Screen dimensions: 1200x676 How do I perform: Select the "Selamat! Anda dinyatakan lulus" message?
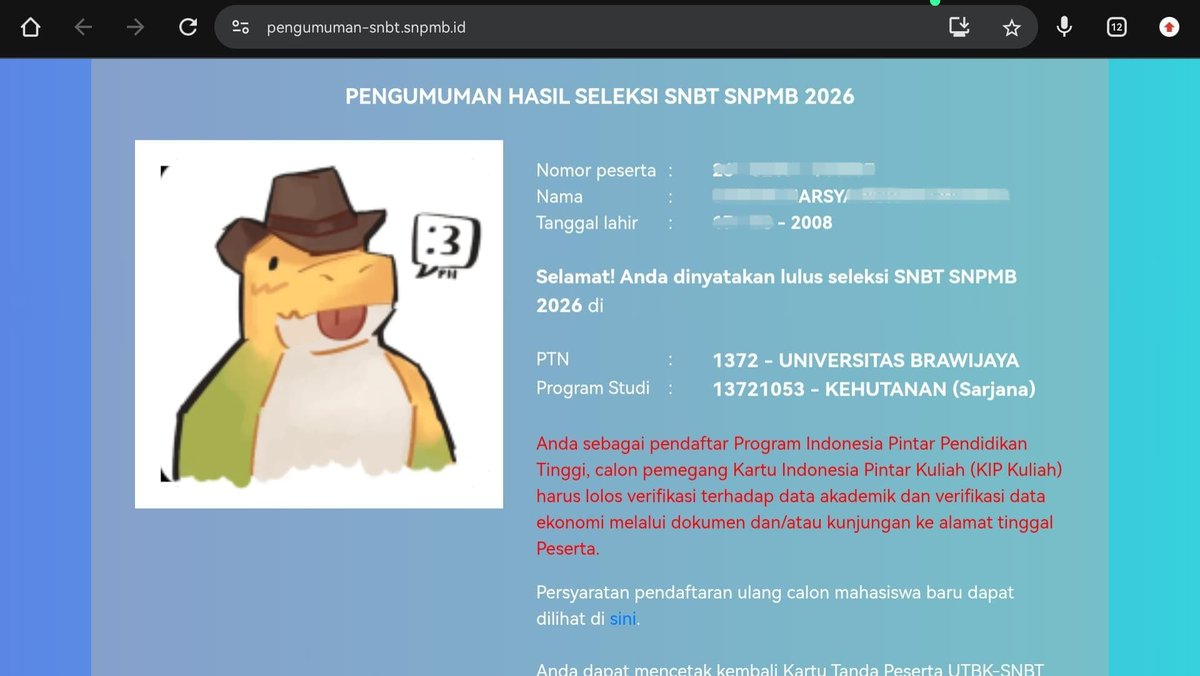click(776, 291)
